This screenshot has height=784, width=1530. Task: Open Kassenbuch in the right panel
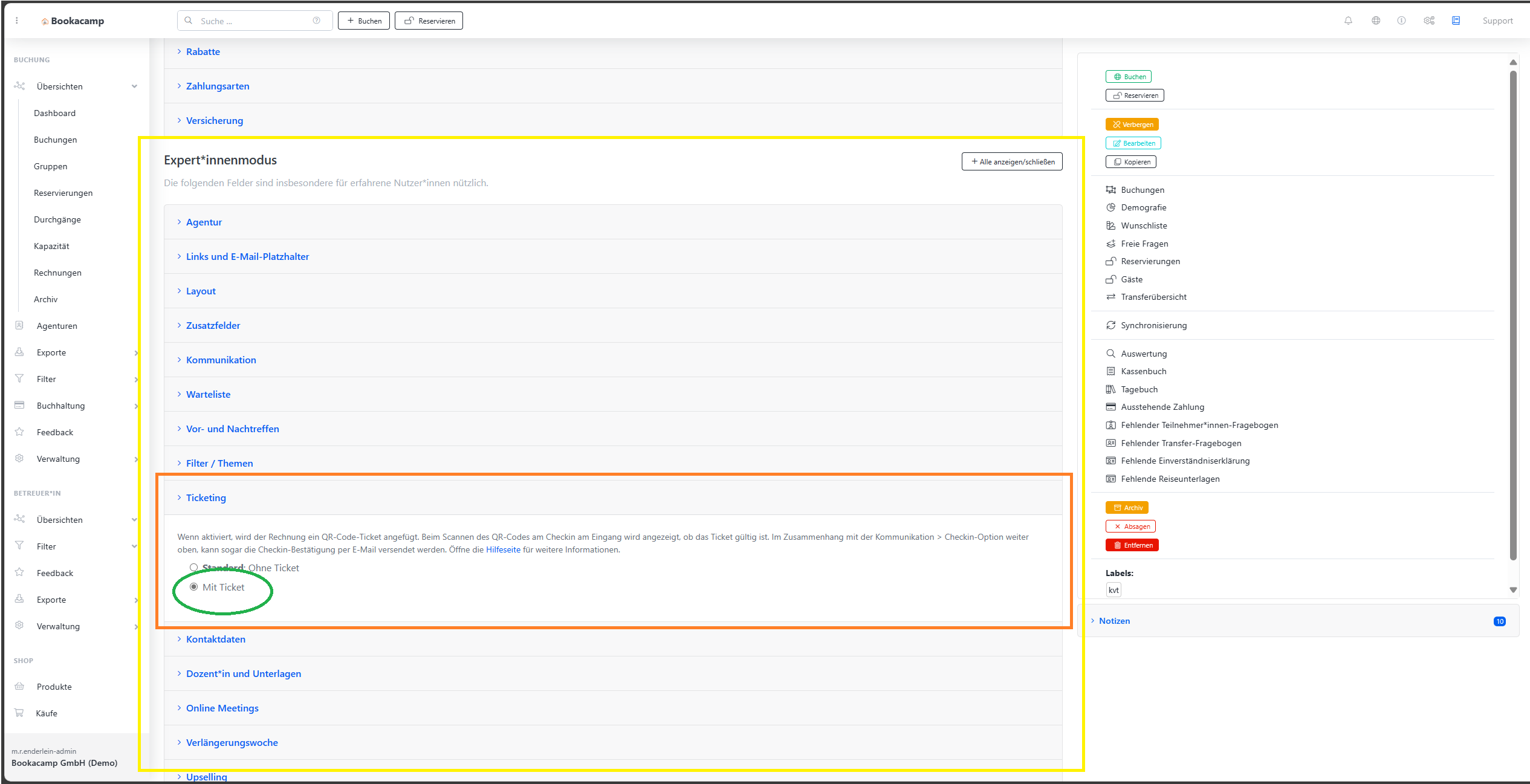(x=1143, y=371)
